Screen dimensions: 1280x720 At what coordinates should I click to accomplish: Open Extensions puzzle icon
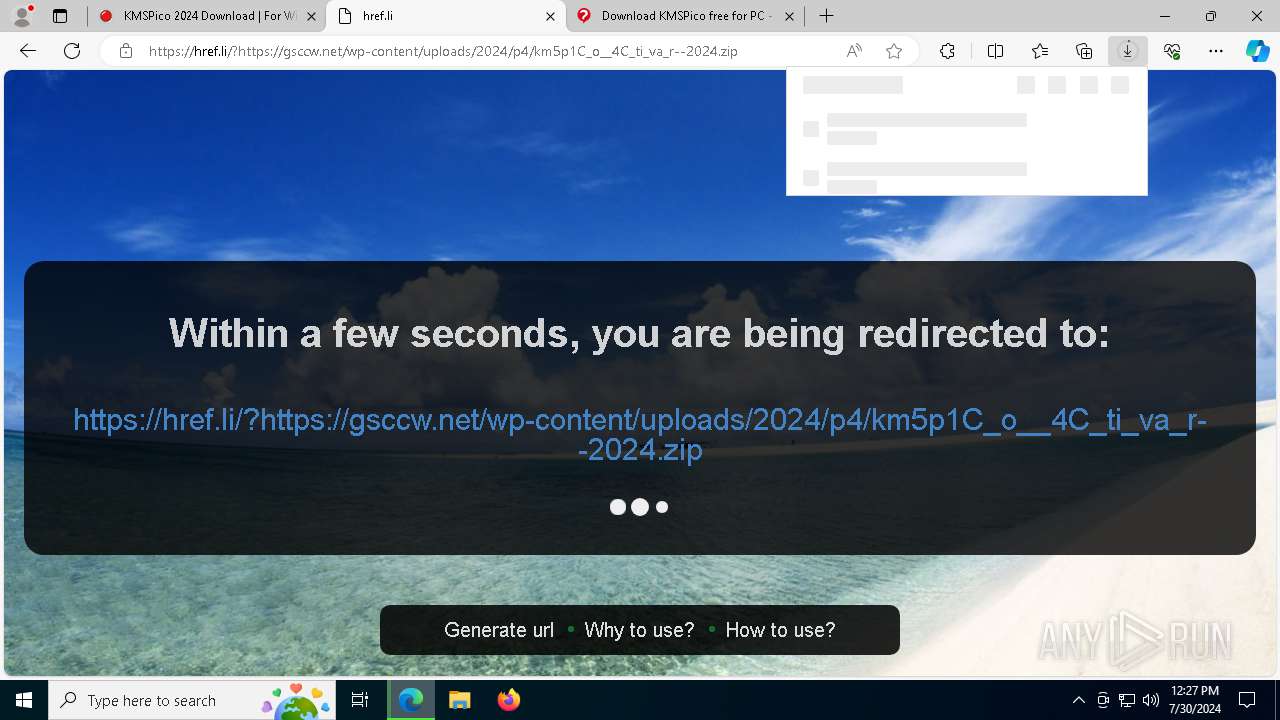pyautogui.click(x=947, y=51)
